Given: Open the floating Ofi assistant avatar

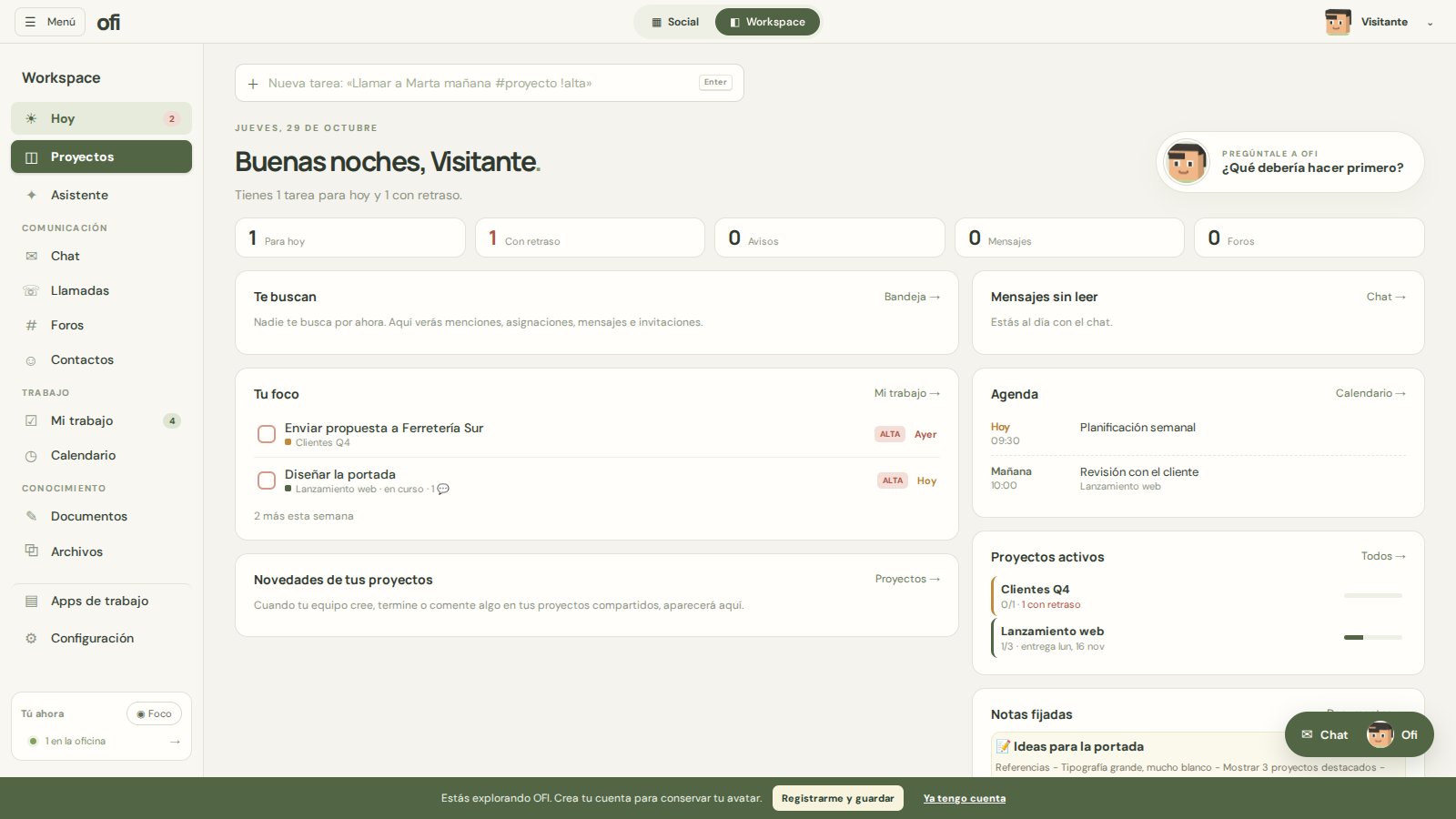Looking at the screenshot, I should (1380, 734).
